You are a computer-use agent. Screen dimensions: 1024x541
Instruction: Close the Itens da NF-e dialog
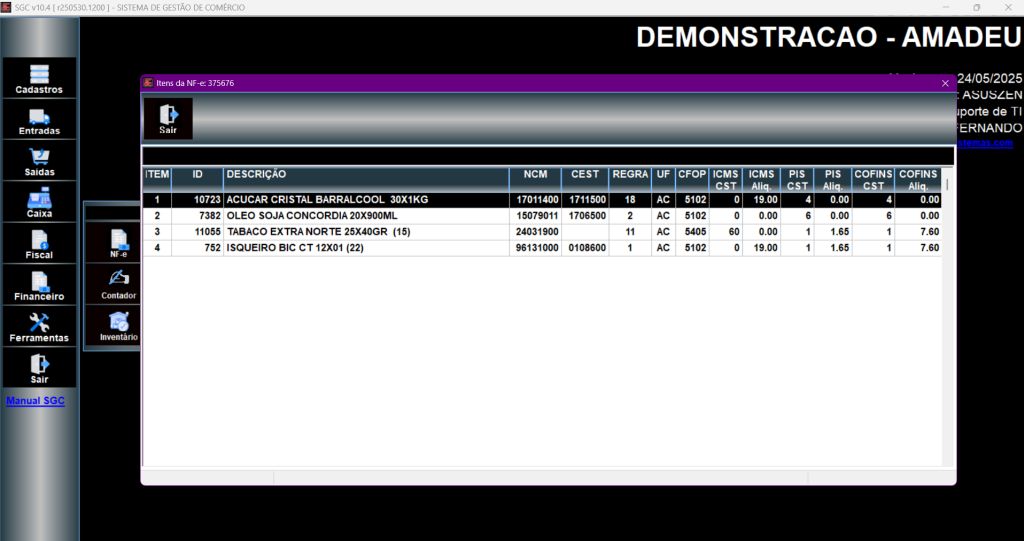tap(945, 83)
